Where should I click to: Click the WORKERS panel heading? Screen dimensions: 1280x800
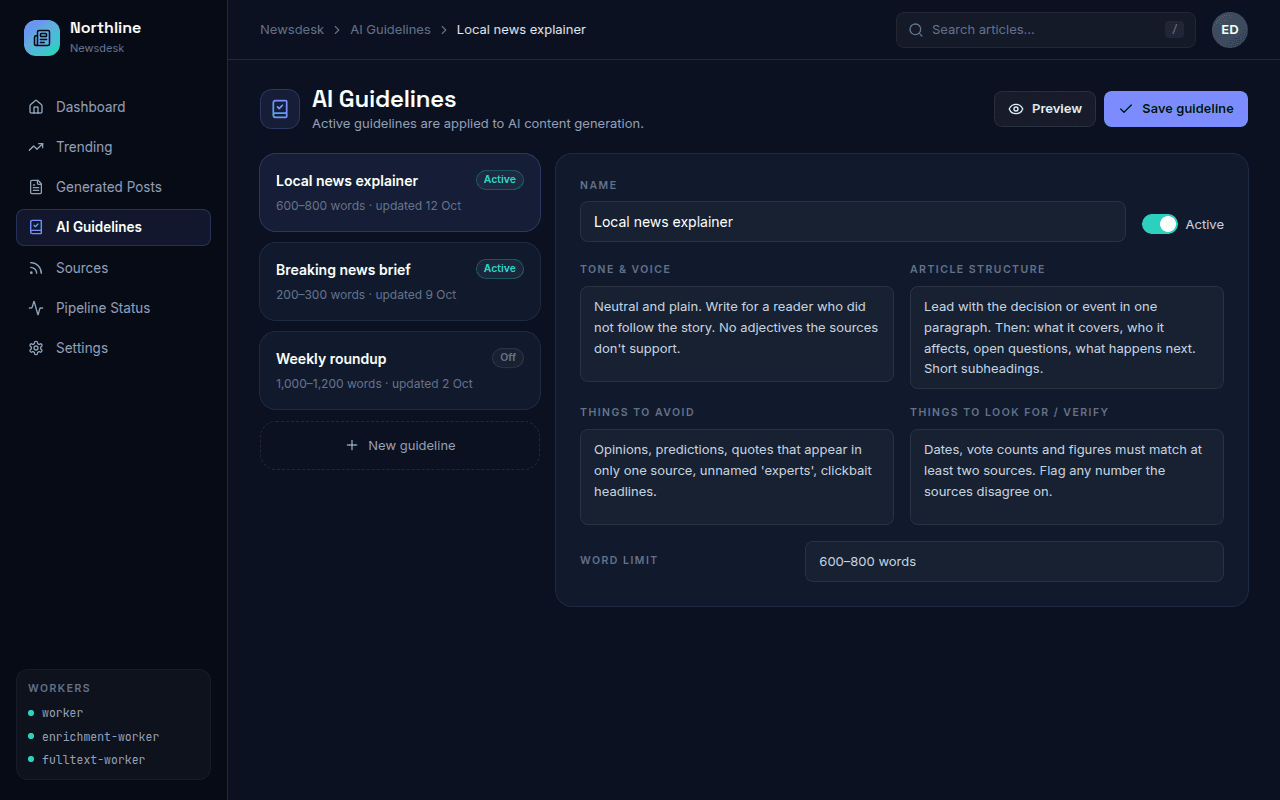point(59,689)
